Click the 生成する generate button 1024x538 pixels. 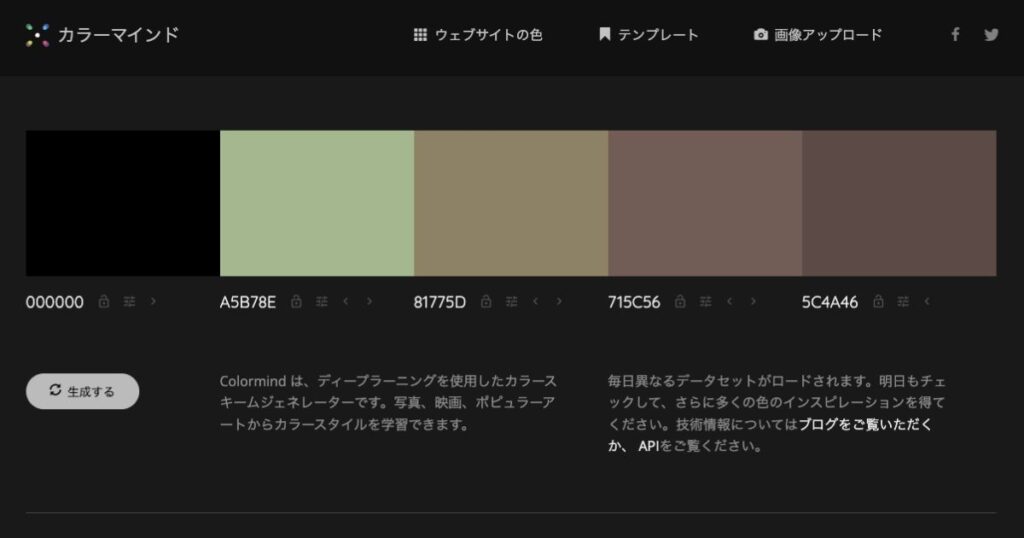[x=82, y=391]
